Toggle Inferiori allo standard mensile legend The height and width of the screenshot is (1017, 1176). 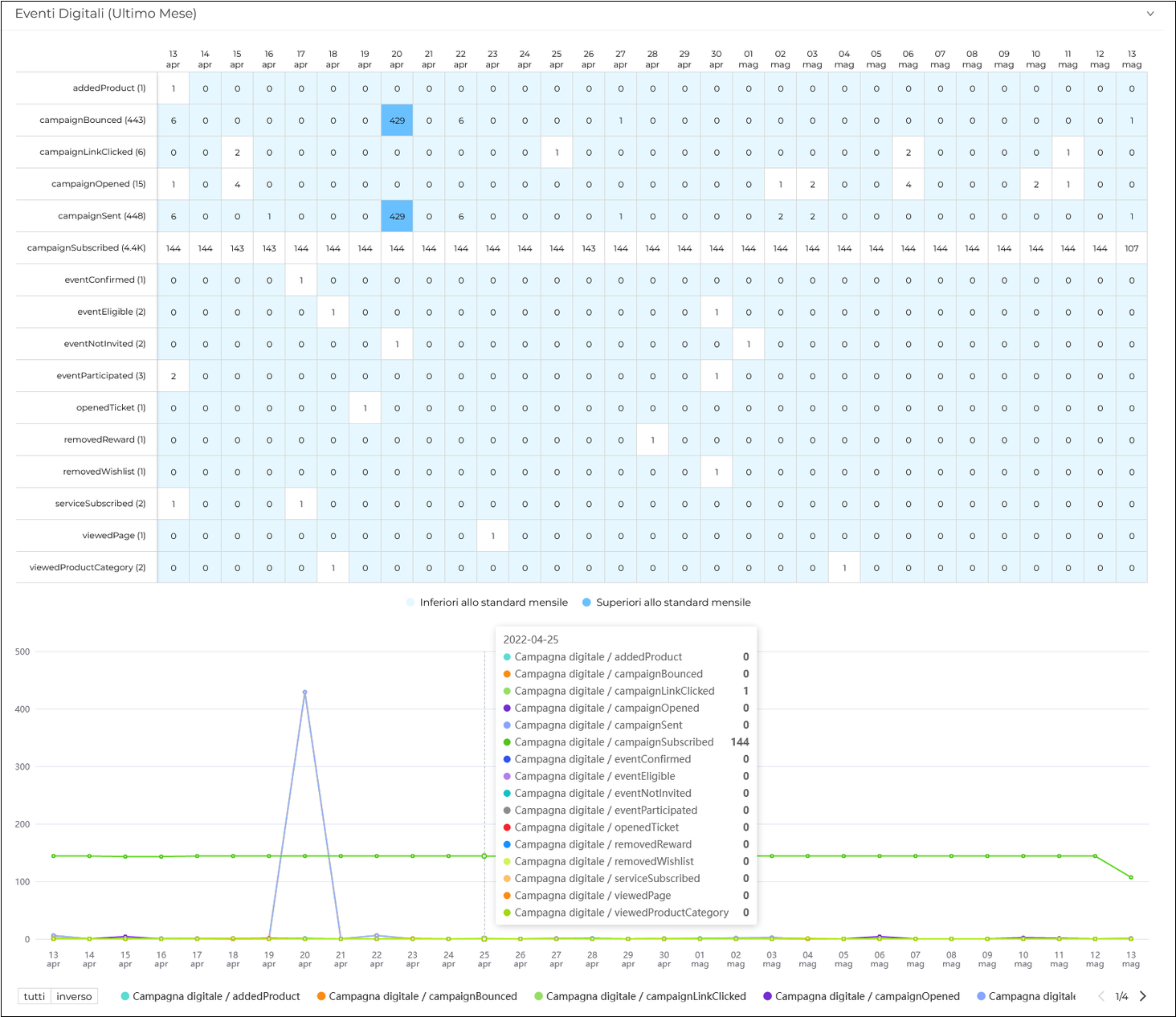(x=487, y=602)
